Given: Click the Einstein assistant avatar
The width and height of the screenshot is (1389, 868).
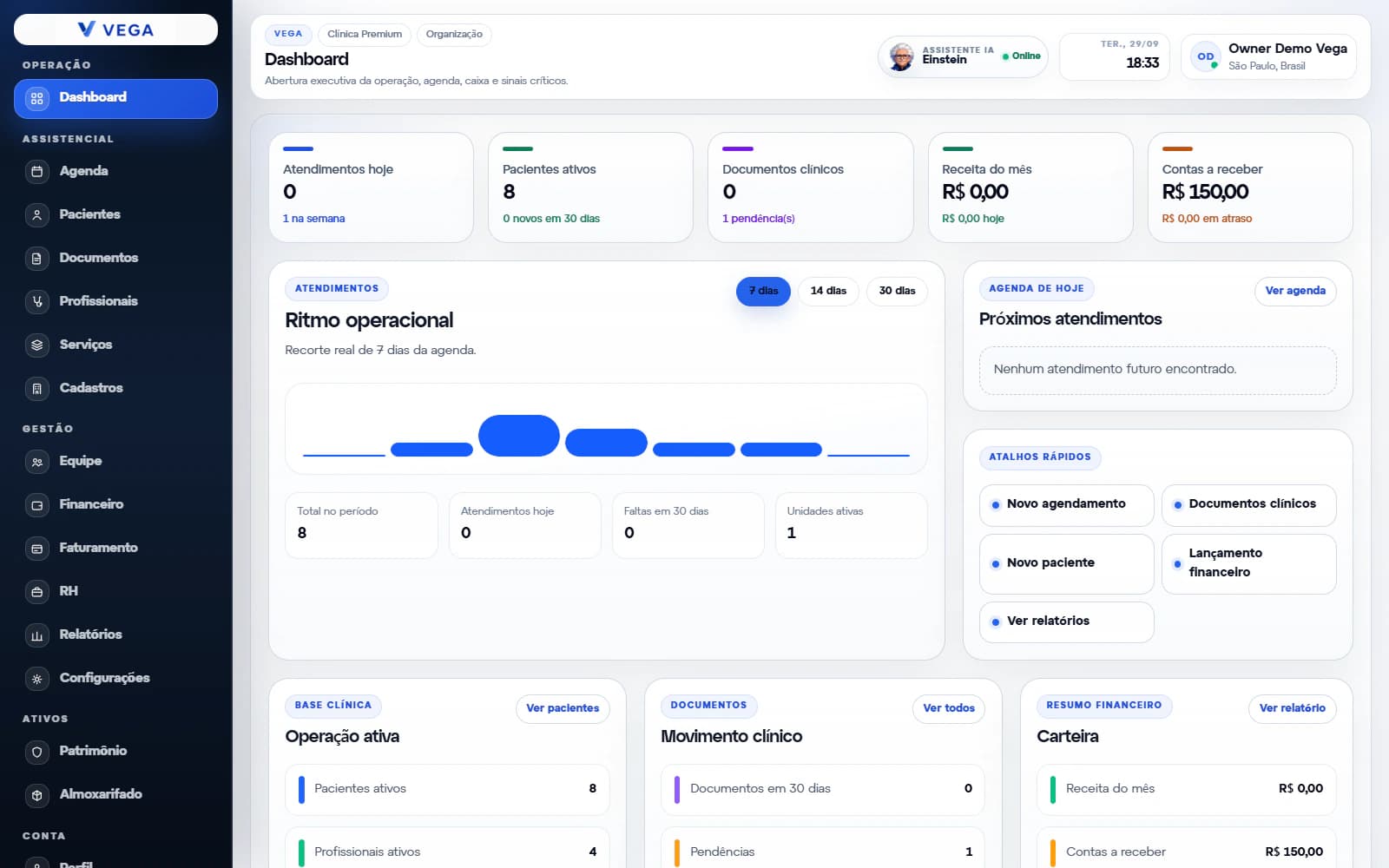Looking at the screenshot, I should coord(902,57).
